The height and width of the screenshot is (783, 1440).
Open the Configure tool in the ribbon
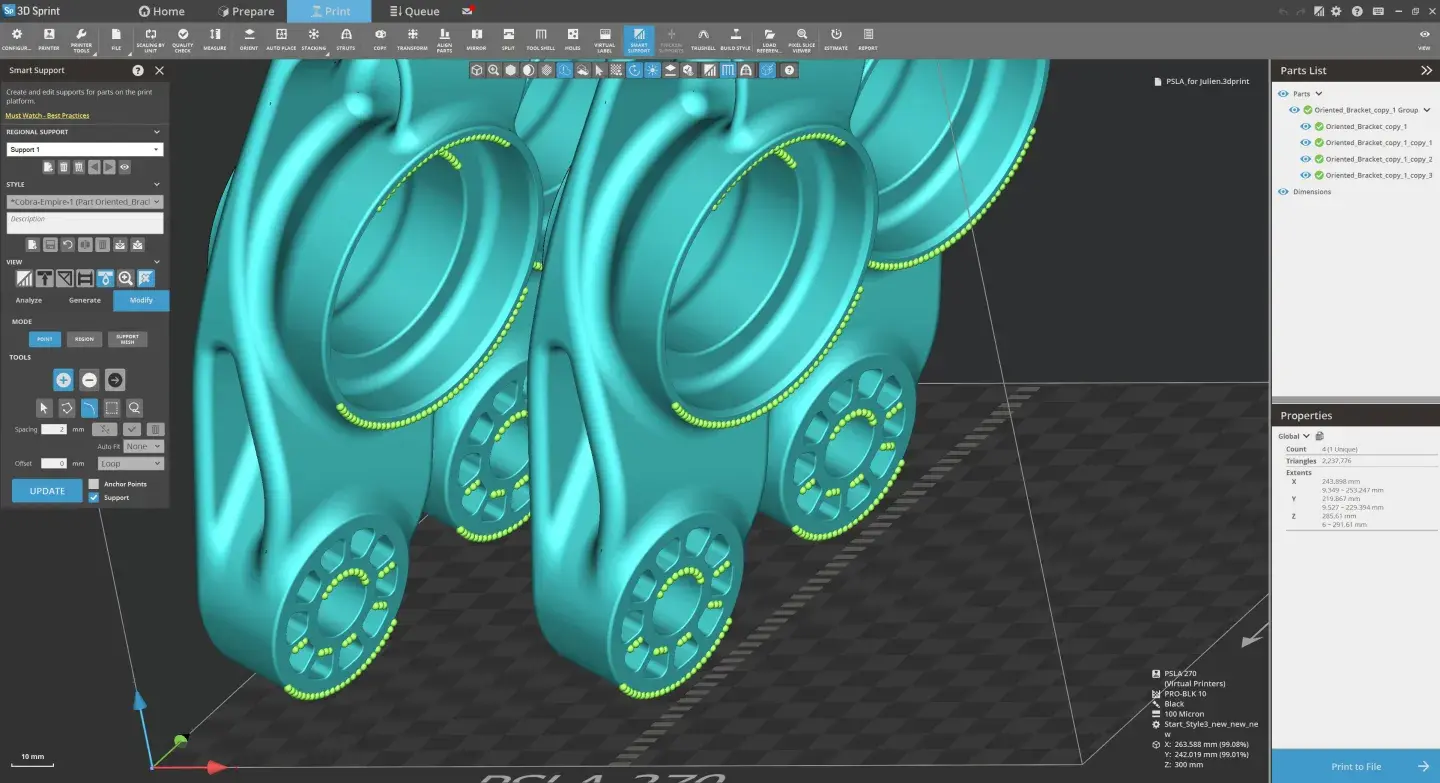[x=16, y=39]
